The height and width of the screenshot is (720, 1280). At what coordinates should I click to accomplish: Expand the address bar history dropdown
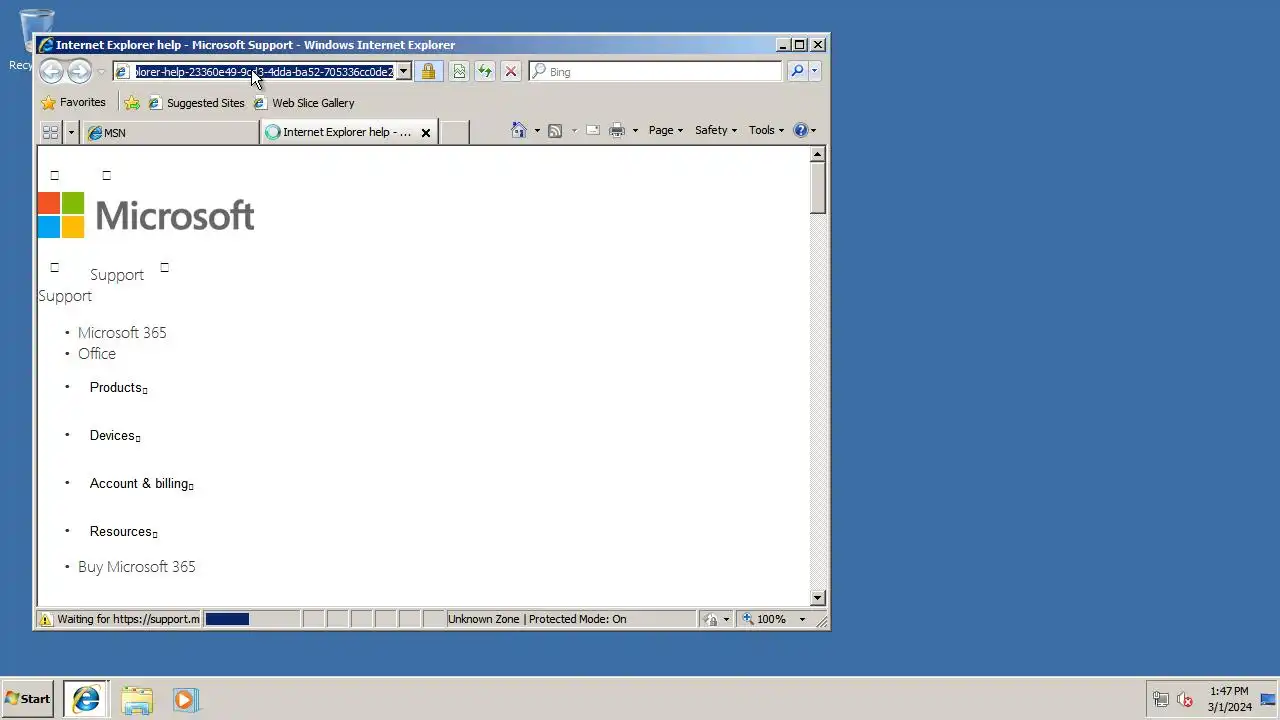403,71
